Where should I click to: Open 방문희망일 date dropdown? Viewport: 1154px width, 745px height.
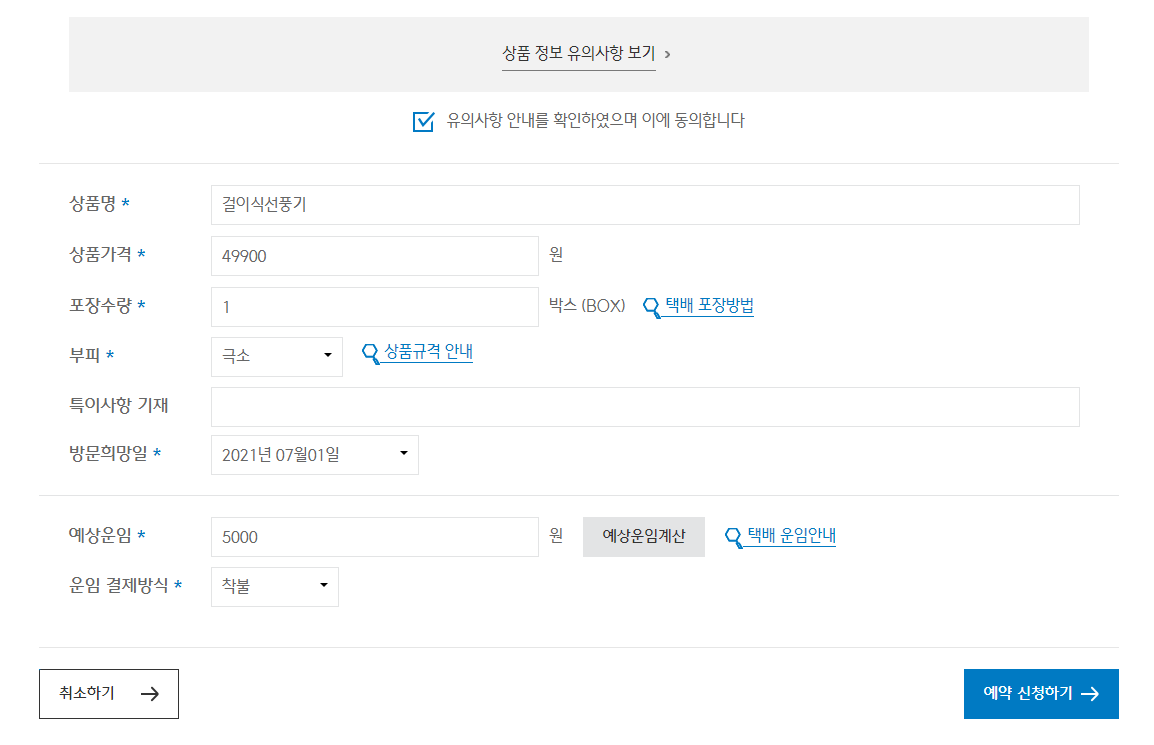315,455
